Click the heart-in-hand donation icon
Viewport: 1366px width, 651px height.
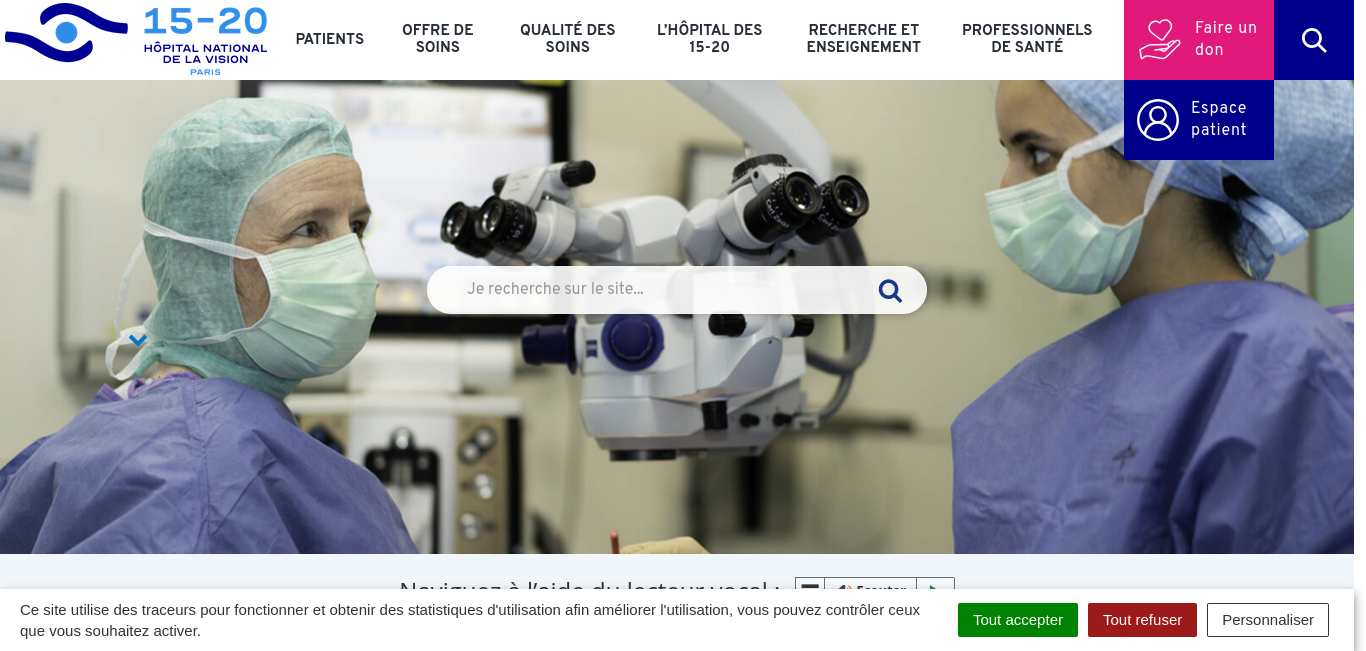tap(1159, 40)
